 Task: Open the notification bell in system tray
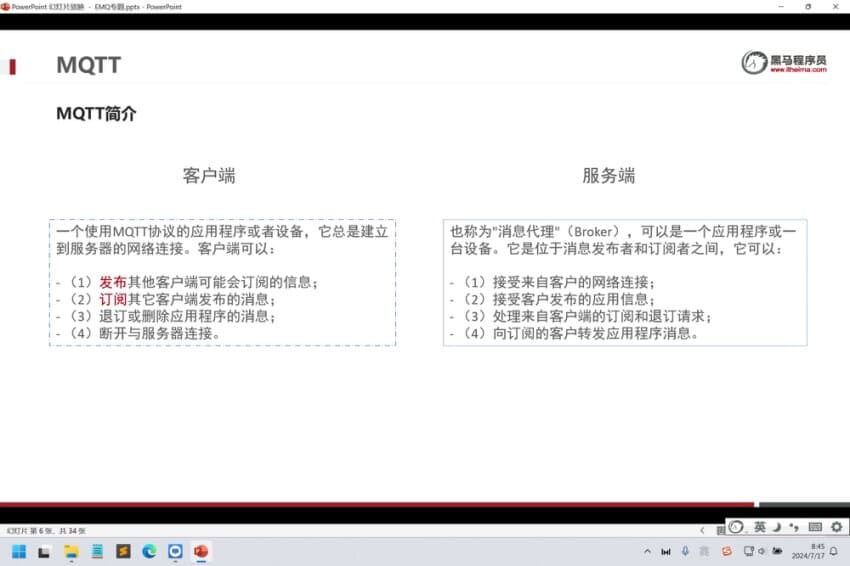coord(834,551)
